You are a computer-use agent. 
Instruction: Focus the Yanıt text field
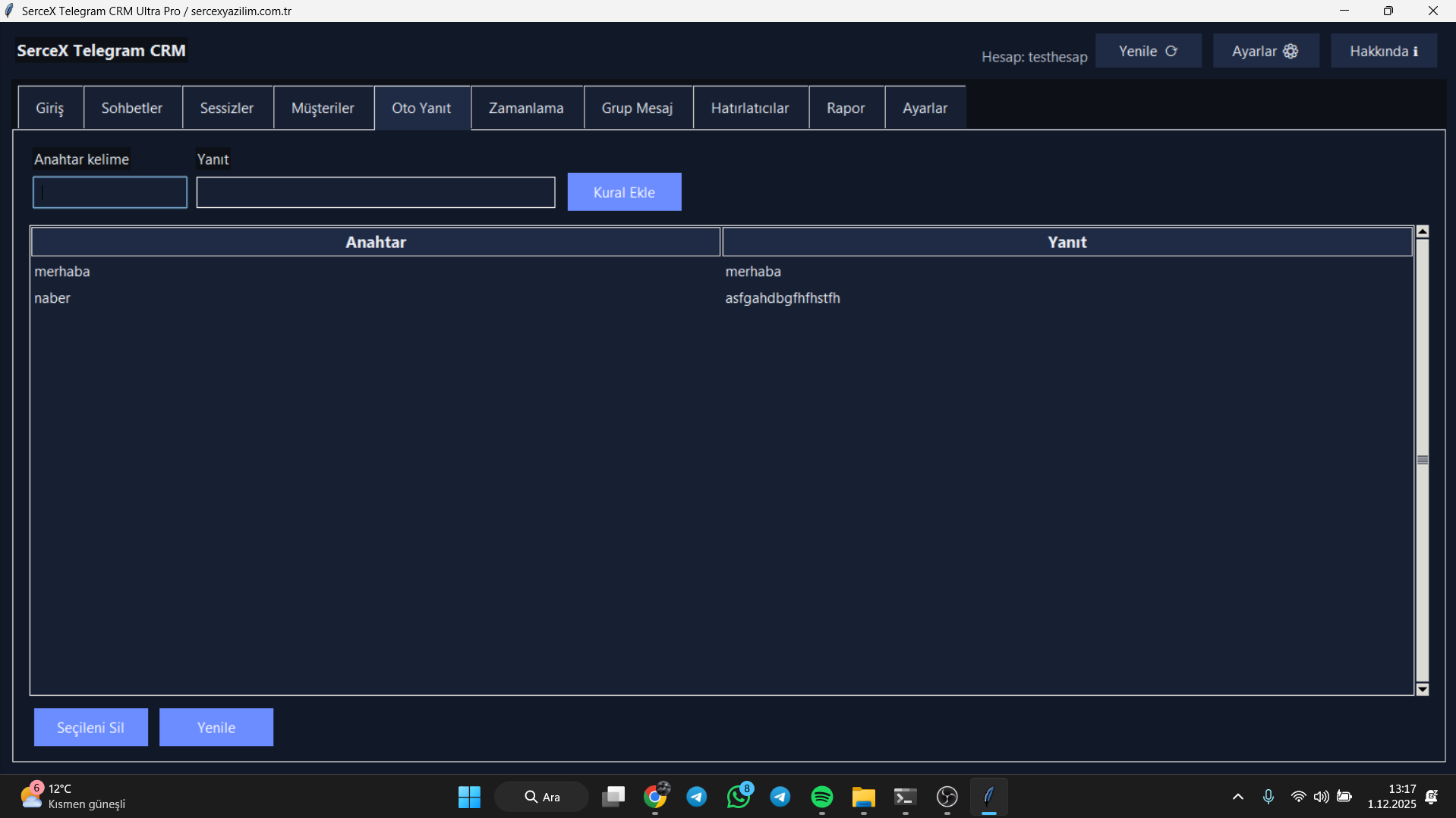pos(376,192)
